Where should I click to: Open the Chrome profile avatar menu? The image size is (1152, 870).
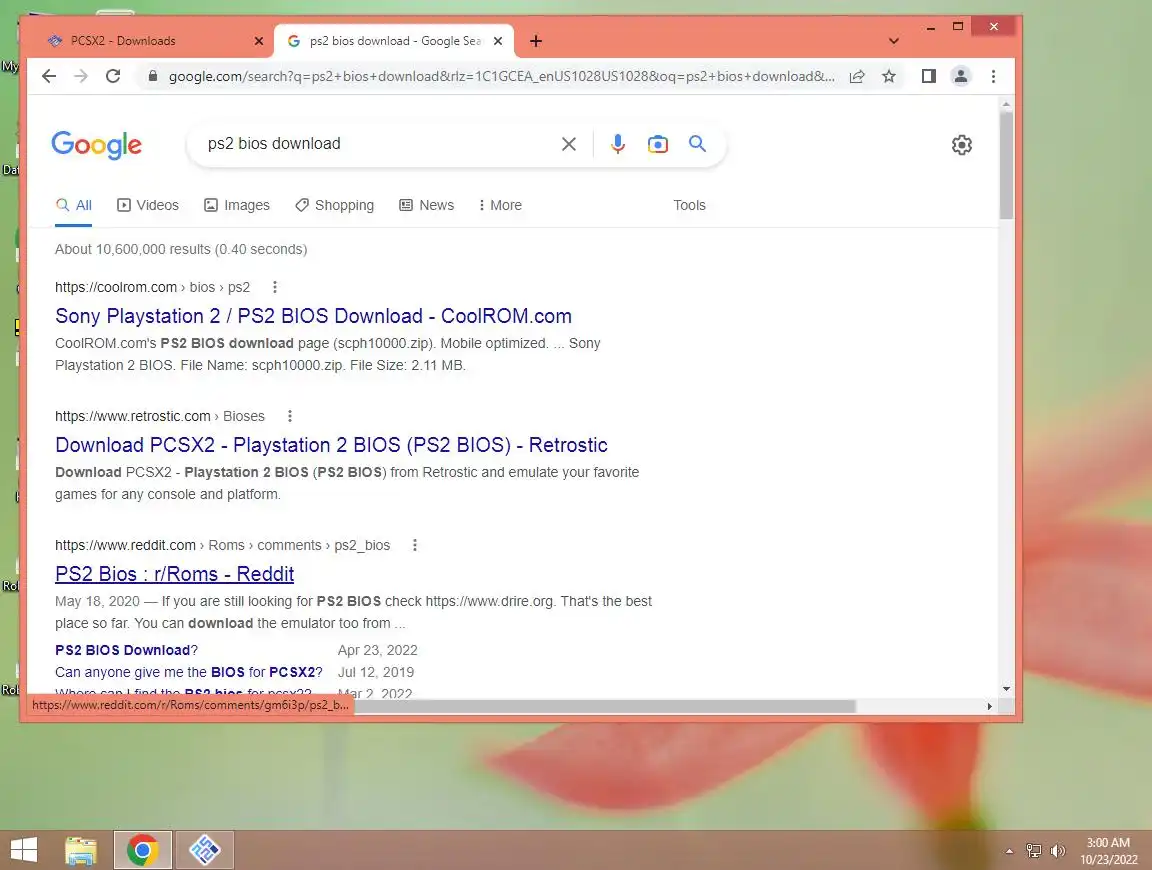pyautogui.click(x=960, y=76)
